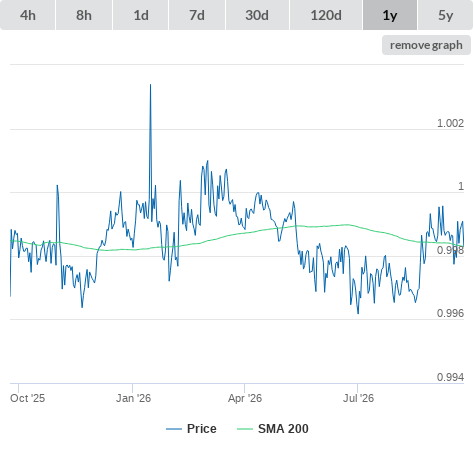Click the active 1y range tab

coord(390,15)
